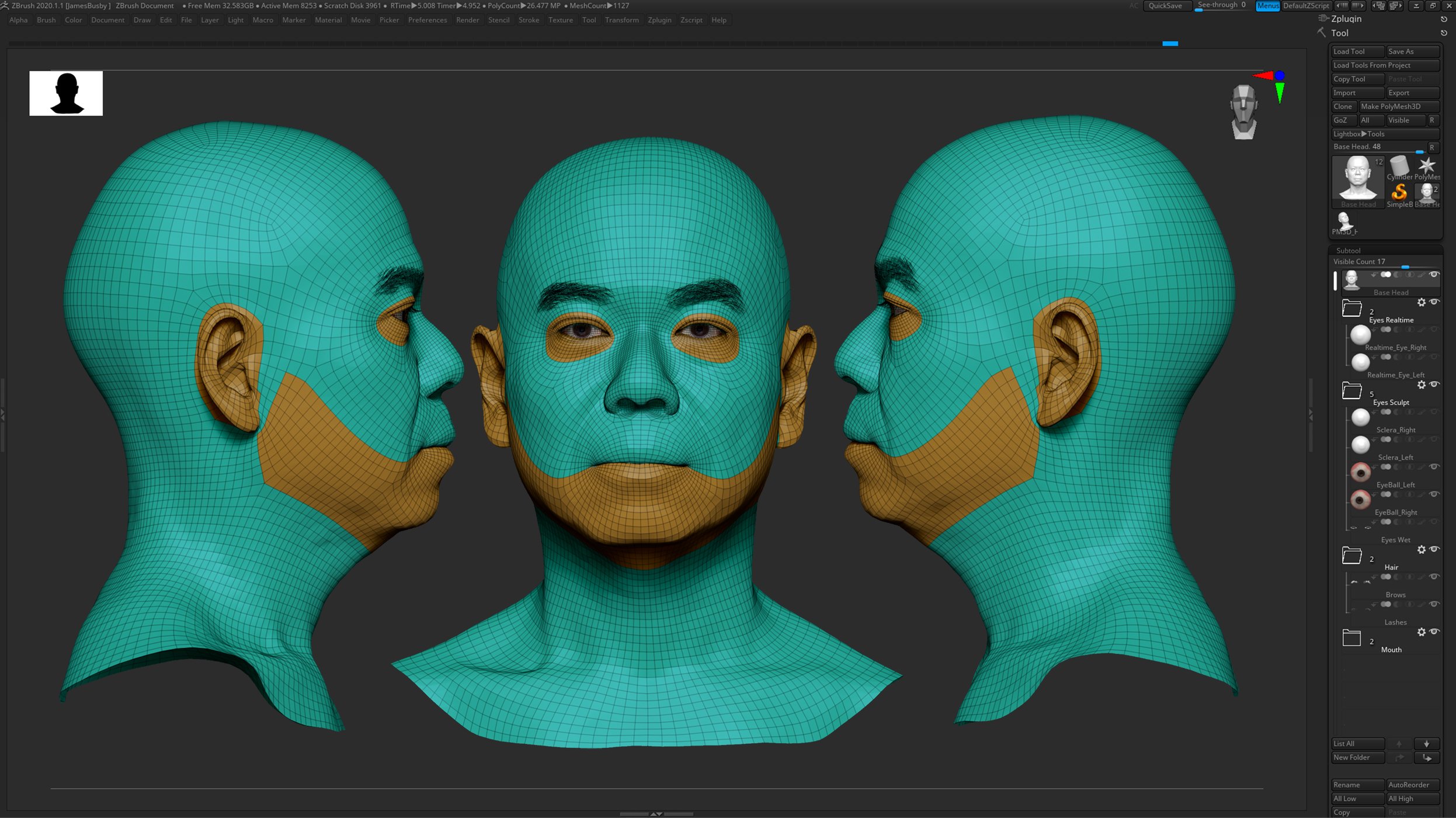Open the Transform menu
1456x818 pixels.
click(622, 19)
